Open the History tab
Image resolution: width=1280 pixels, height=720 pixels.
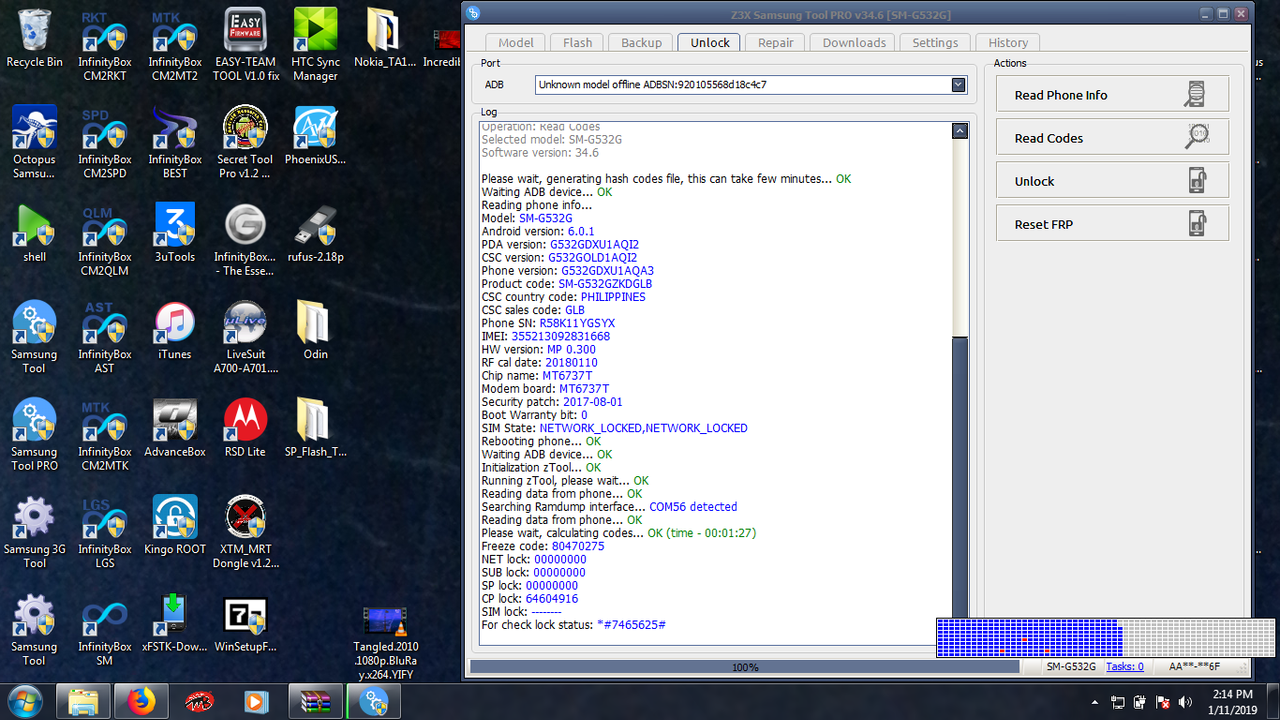click(1008, 42)
